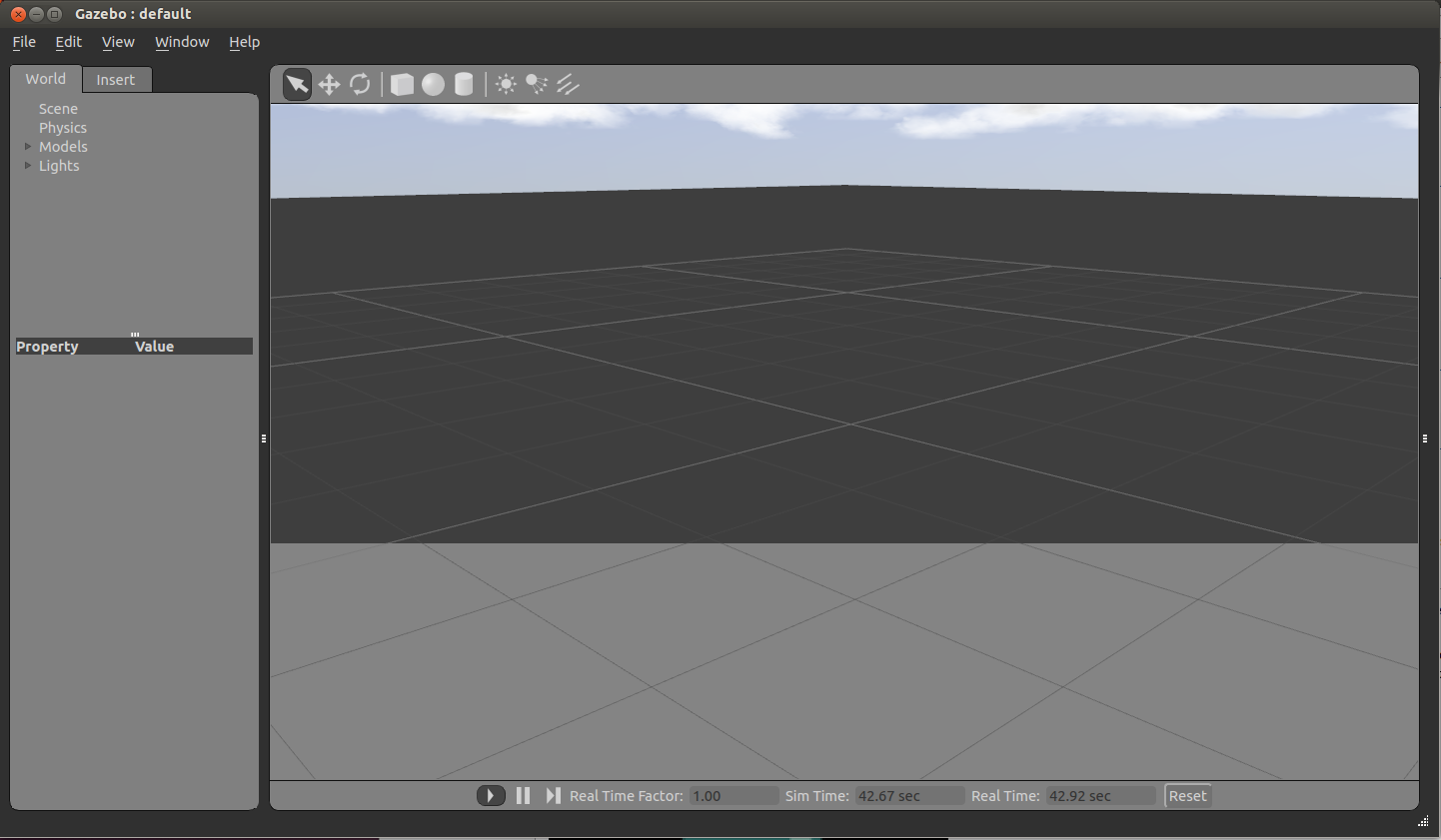Switch to the World tab
The height and width of the screenshot is (840, 1441).
coord(46,79)
